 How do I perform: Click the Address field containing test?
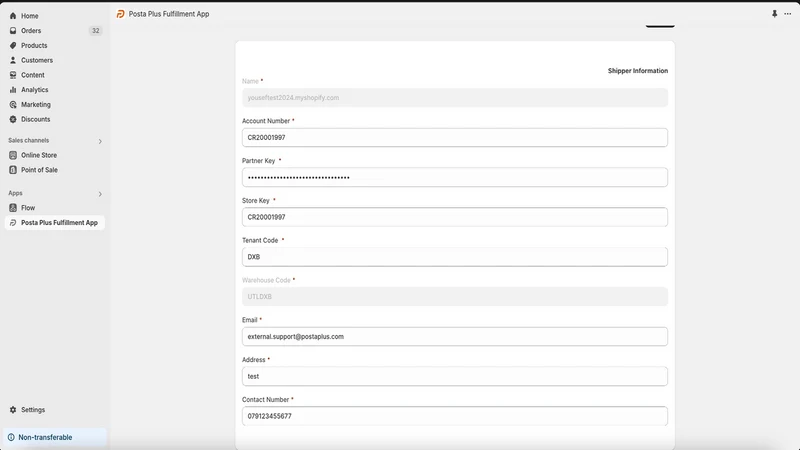tap(455, 376)
